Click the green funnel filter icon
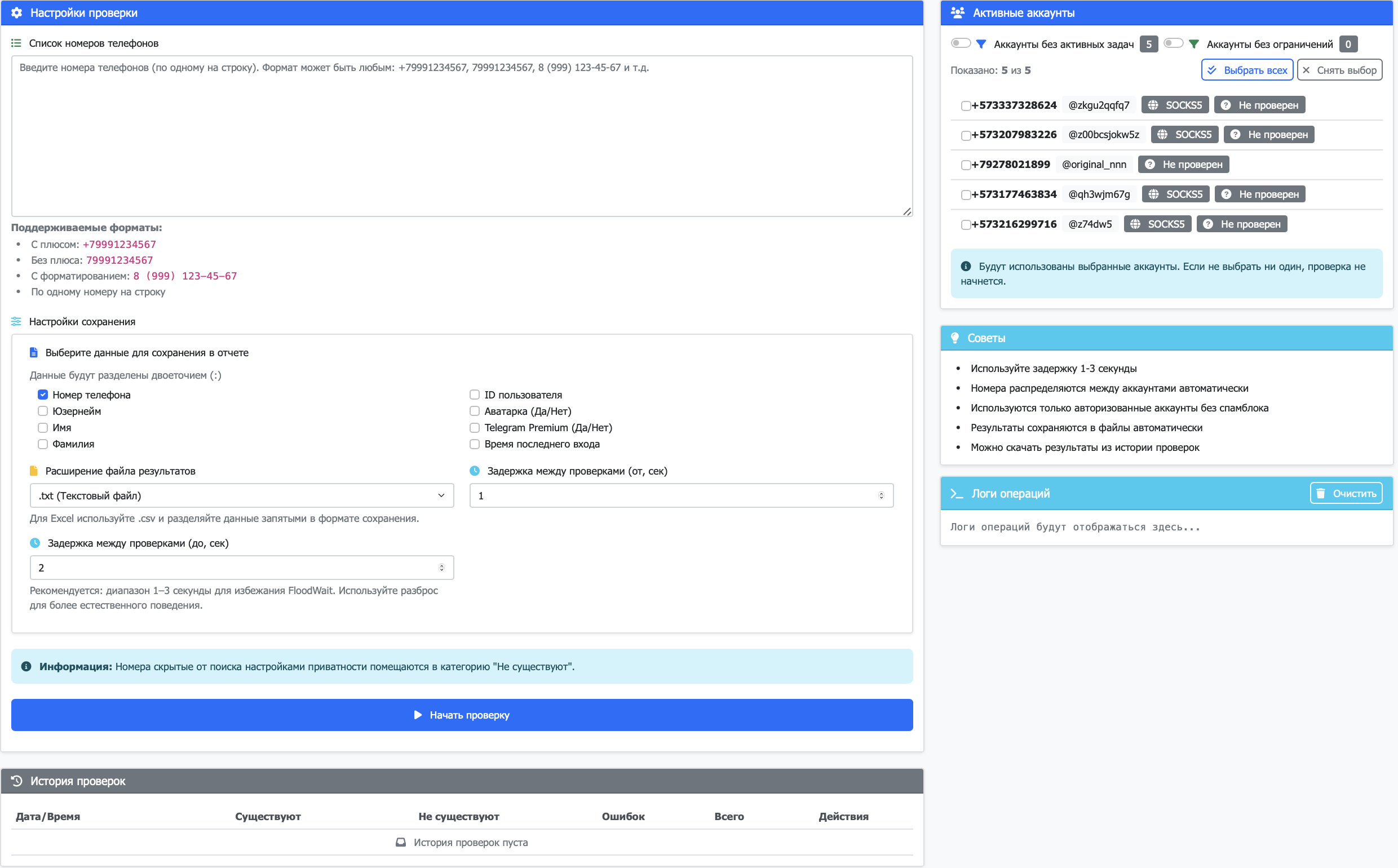Screen dimensions: 1398x868 [1193, 44]
